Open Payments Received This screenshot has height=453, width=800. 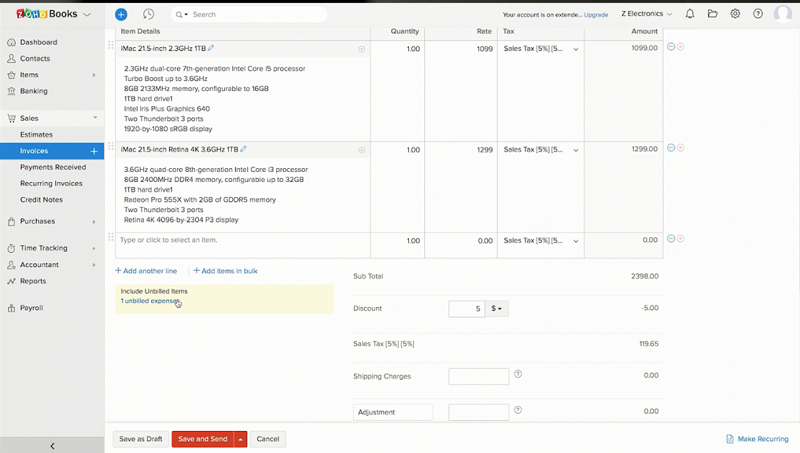(x=53, y=167)
